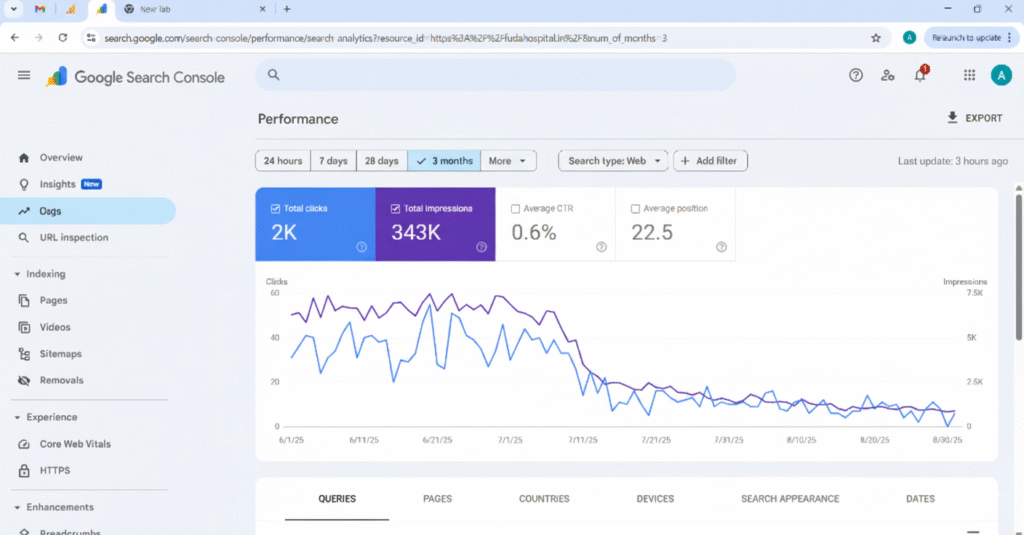Click the Add filter button

(x=710, y=161)
